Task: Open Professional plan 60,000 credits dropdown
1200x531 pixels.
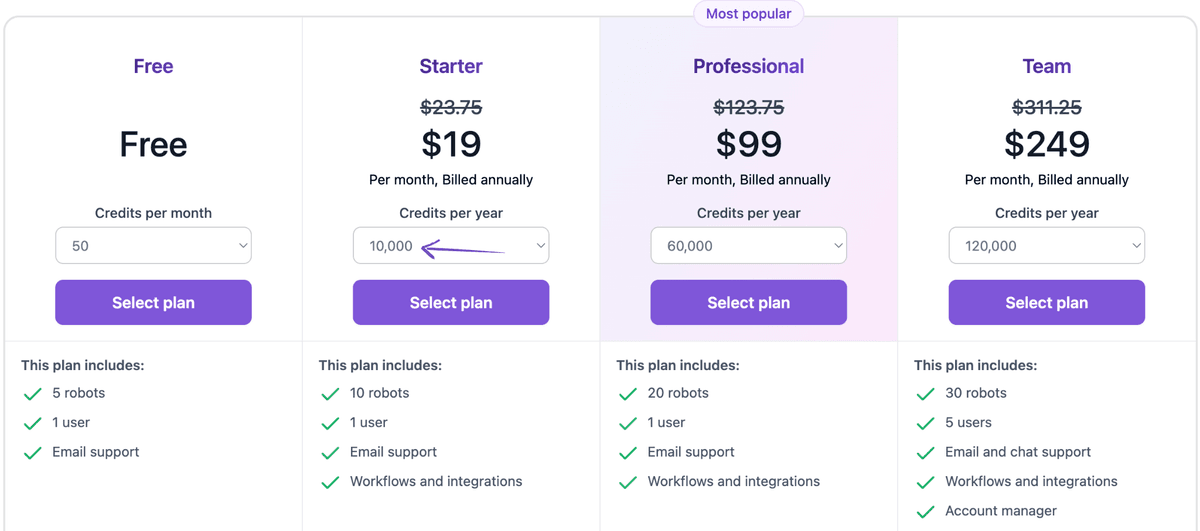Action: coord(748,246)
